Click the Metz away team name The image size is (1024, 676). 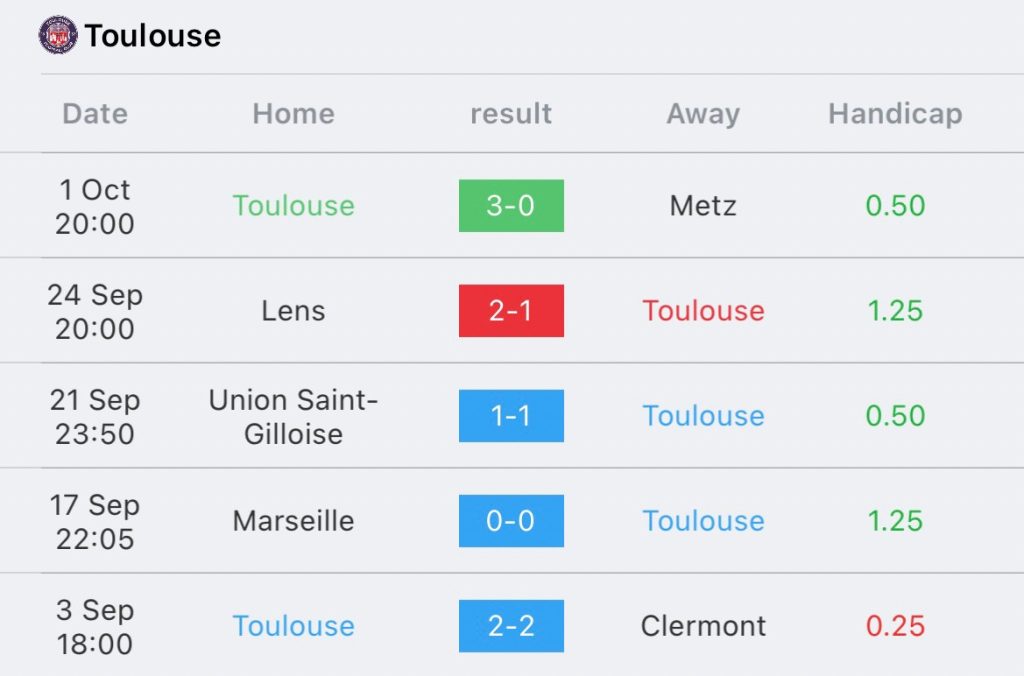703,206
